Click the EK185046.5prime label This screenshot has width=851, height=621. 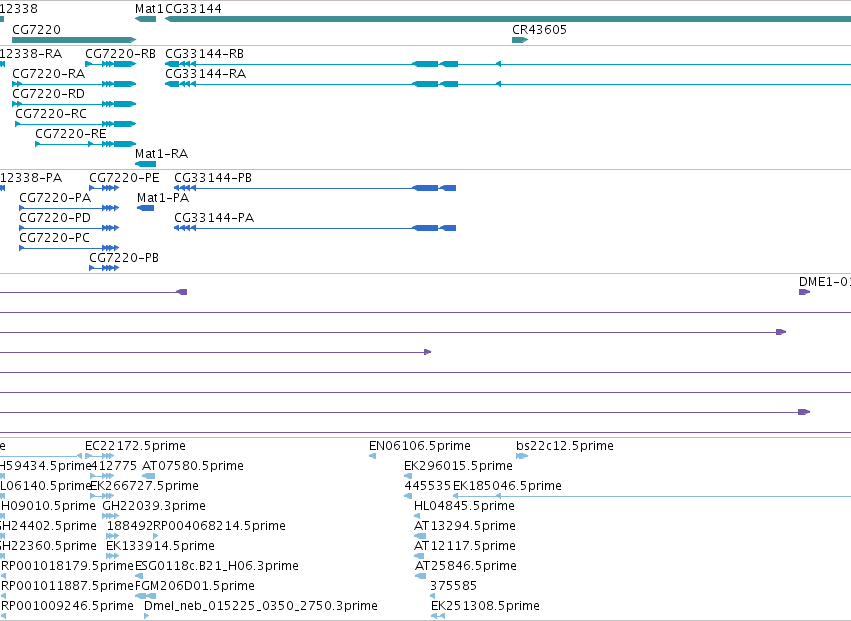507,486
